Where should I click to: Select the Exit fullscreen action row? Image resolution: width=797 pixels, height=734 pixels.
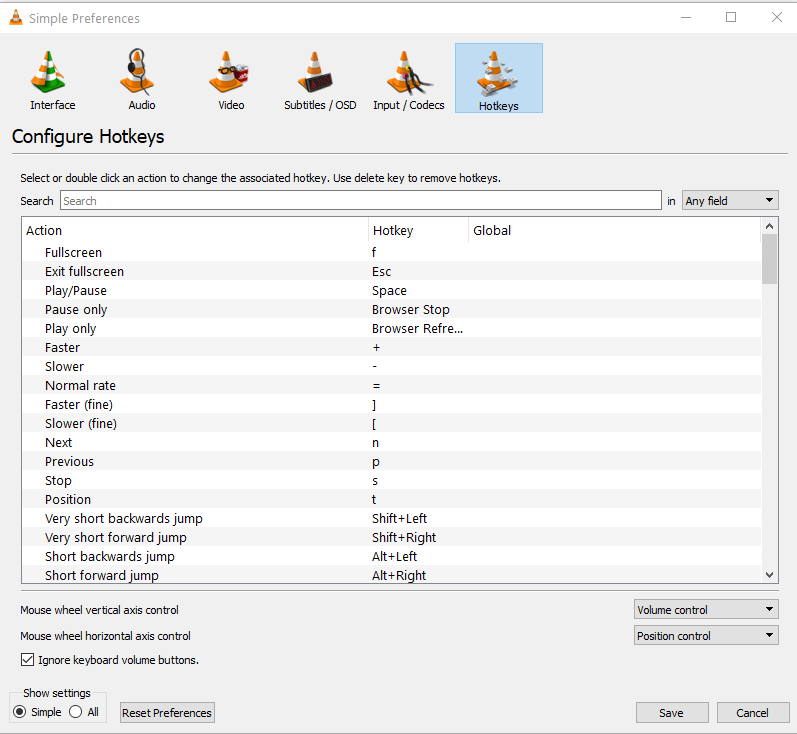391,271
